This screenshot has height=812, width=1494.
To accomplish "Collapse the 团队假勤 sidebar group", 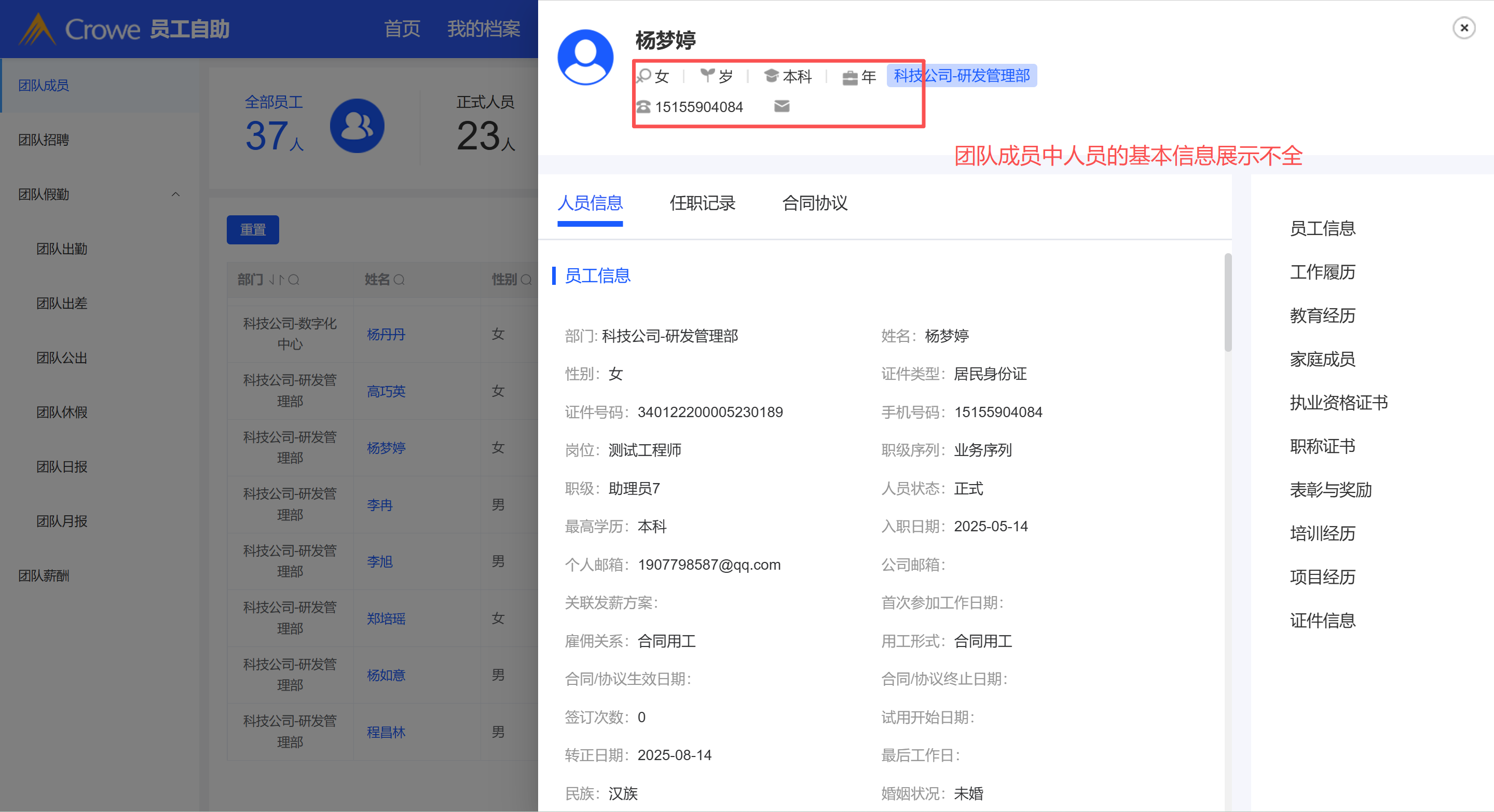I will point(175,194).
